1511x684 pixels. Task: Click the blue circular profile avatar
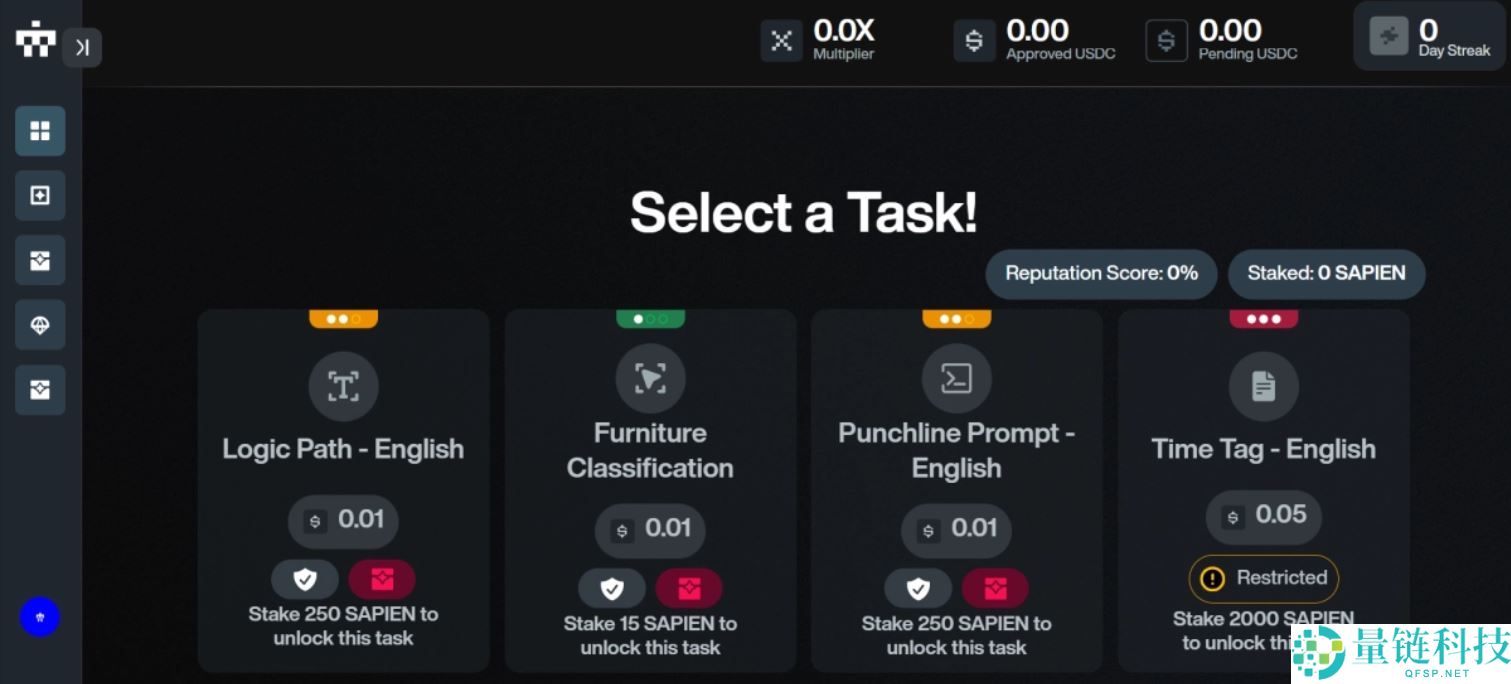(x=40, y=617)
